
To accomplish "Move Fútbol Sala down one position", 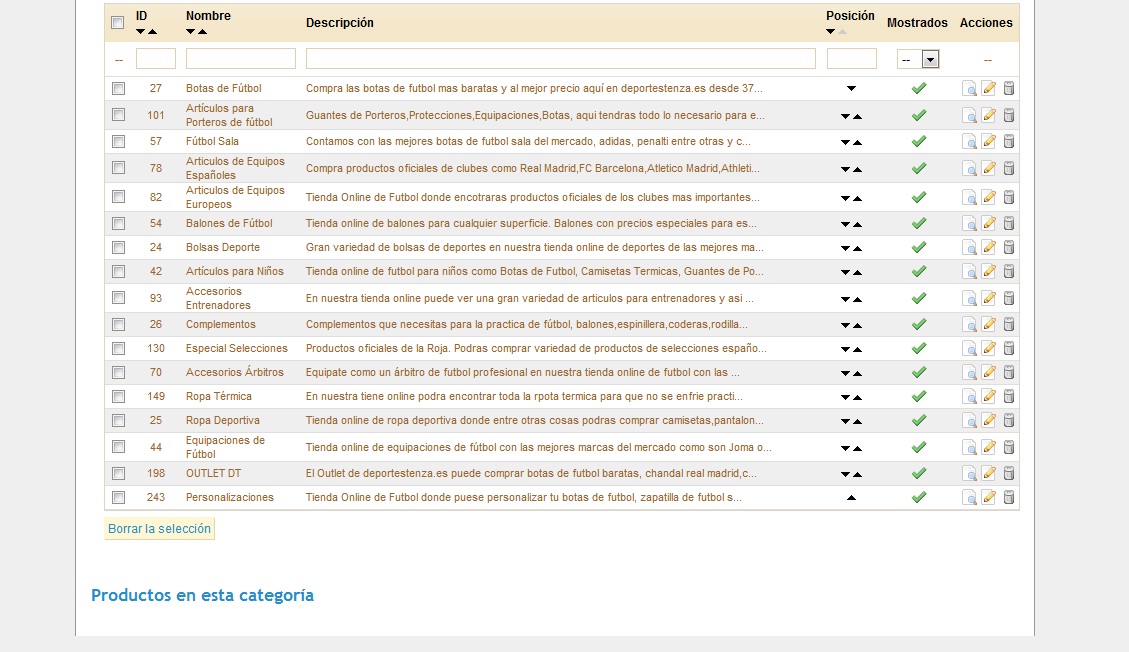I will (x=845, y=142).
